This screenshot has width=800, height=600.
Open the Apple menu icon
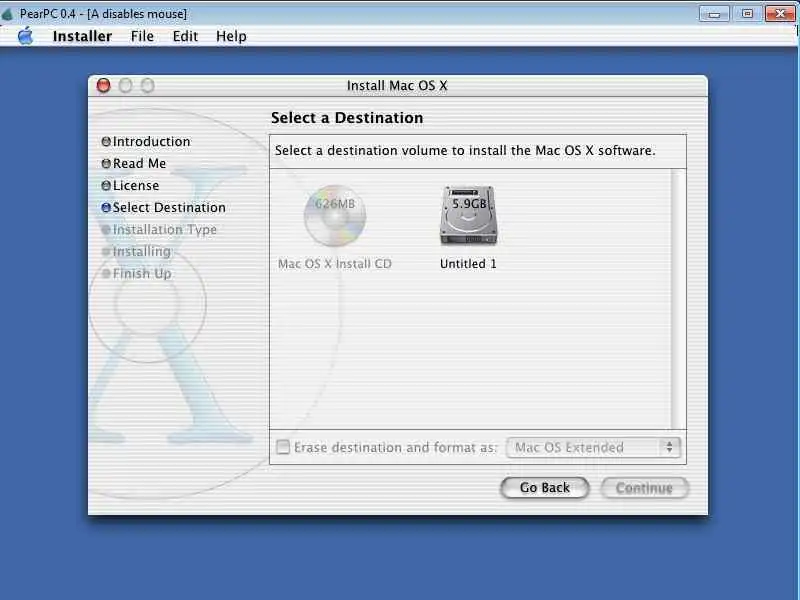25,36
